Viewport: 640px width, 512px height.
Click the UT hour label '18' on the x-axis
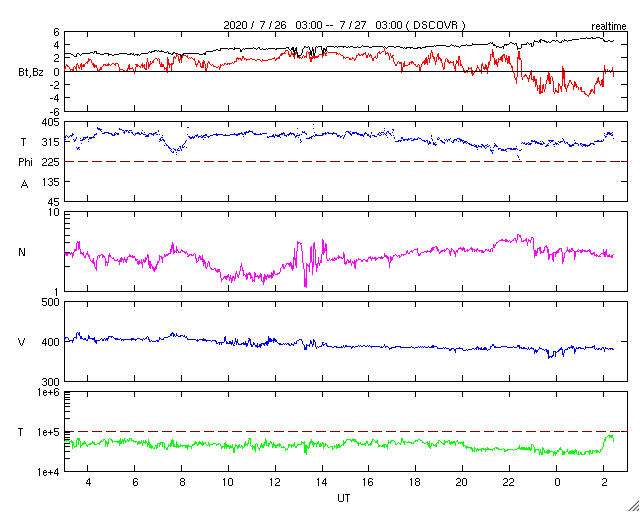416,482
